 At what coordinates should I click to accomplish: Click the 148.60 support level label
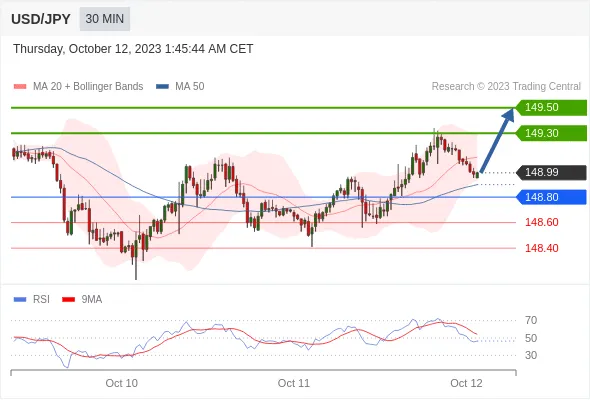coord(541,222)
